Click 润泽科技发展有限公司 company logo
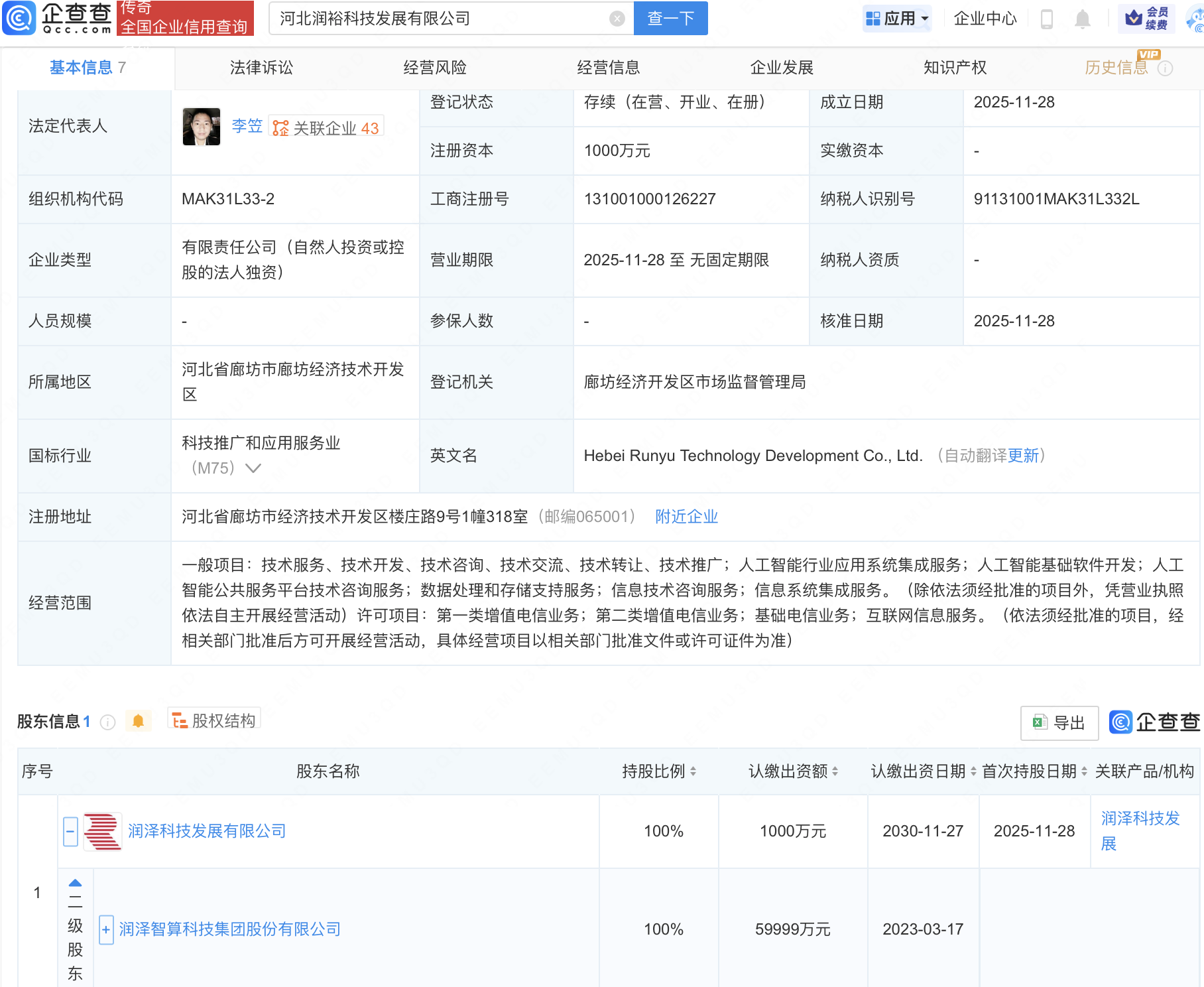The image size is (1204, 987). [x=103, y=831]
